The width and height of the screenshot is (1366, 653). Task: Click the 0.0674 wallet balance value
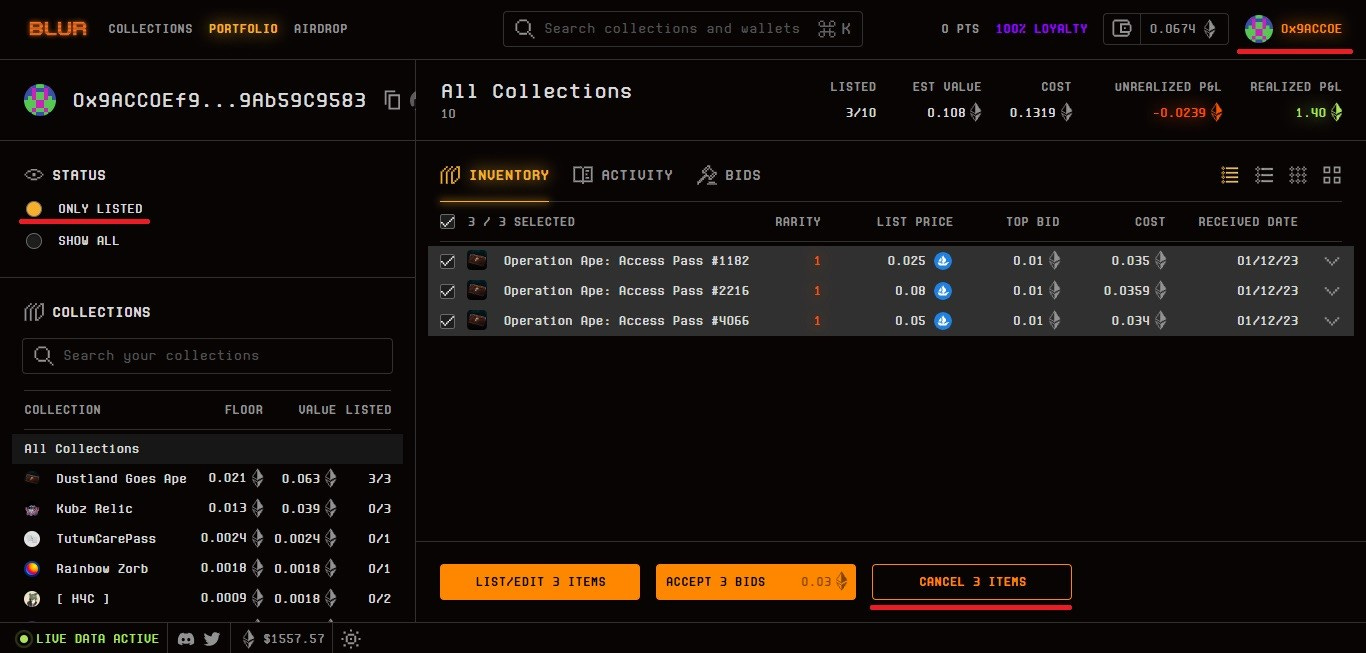1173,29
